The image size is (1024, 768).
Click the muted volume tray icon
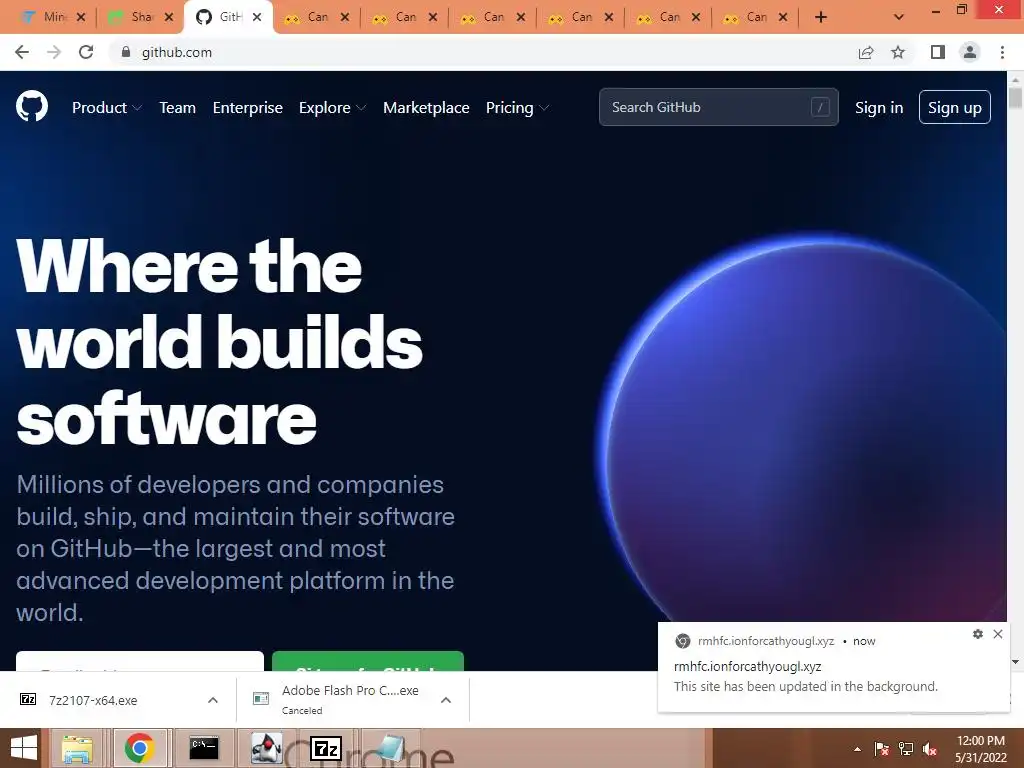930,749
